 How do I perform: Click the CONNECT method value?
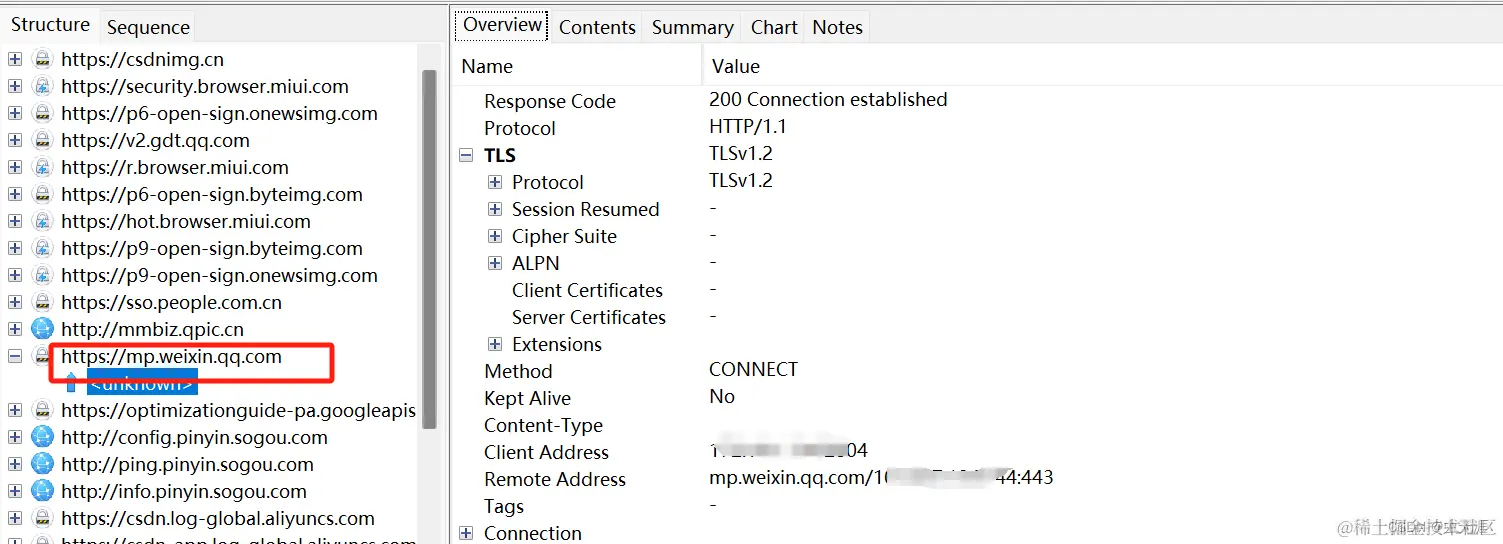coord(753,369)
